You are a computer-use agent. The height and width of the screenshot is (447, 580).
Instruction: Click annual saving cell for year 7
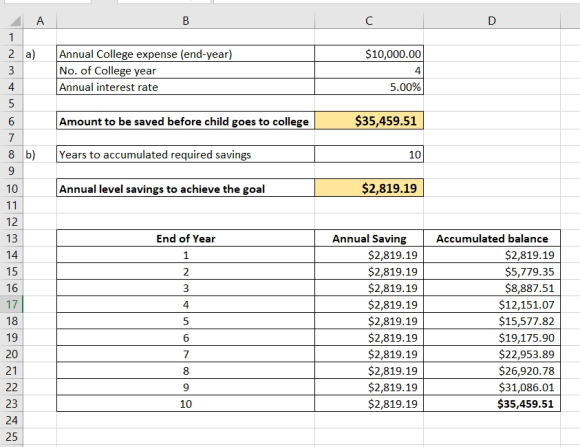coord(369,354)
